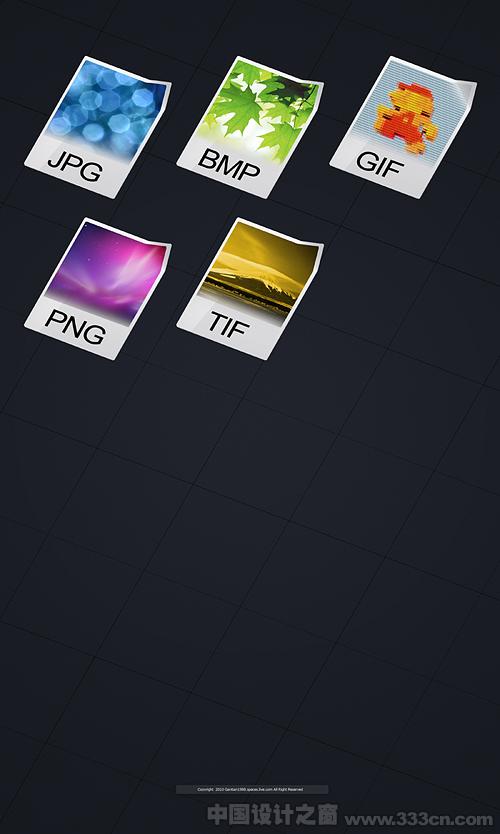This screenshot has width=500, height=834.
Task: Click the blue bokeh preview on JPG icon
Action: [x=109, y=108]
